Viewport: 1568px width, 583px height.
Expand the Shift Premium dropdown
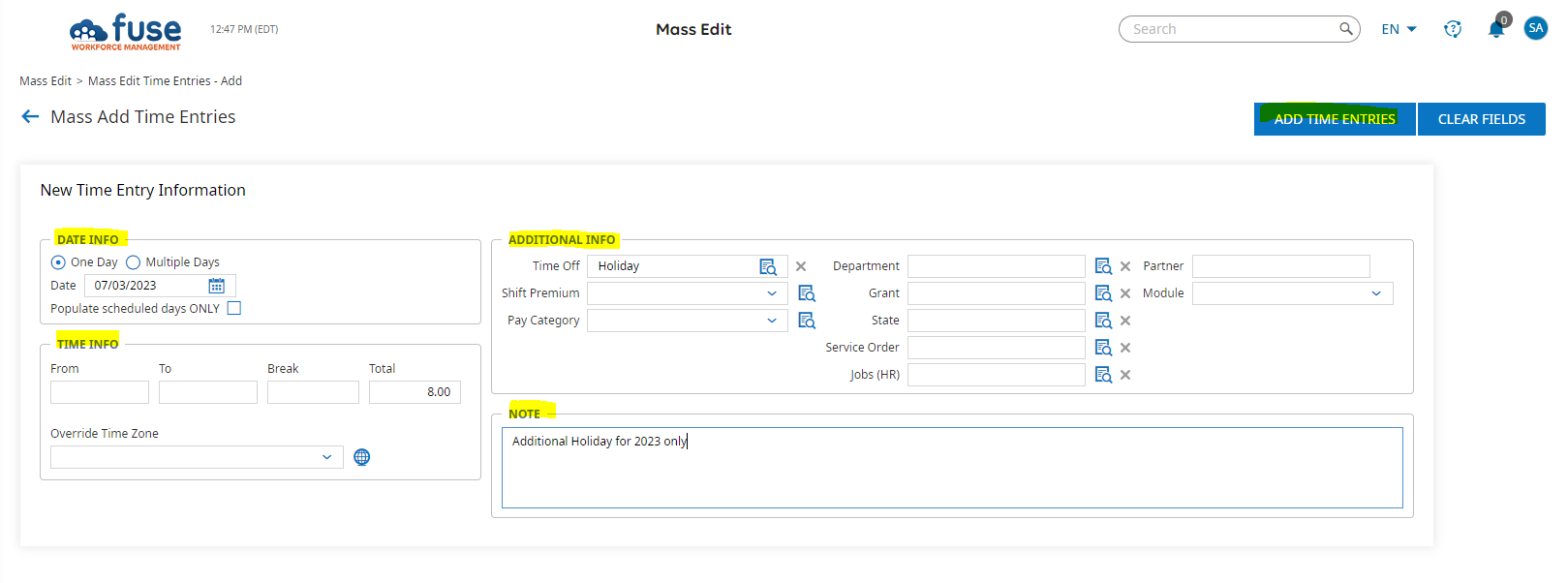coord(772,293)
